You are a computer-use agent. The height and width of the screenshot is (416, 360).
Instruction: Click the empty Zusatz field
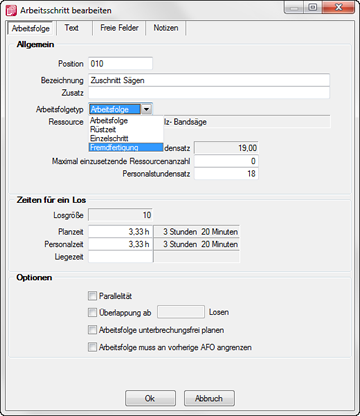[x=209, y=93]
